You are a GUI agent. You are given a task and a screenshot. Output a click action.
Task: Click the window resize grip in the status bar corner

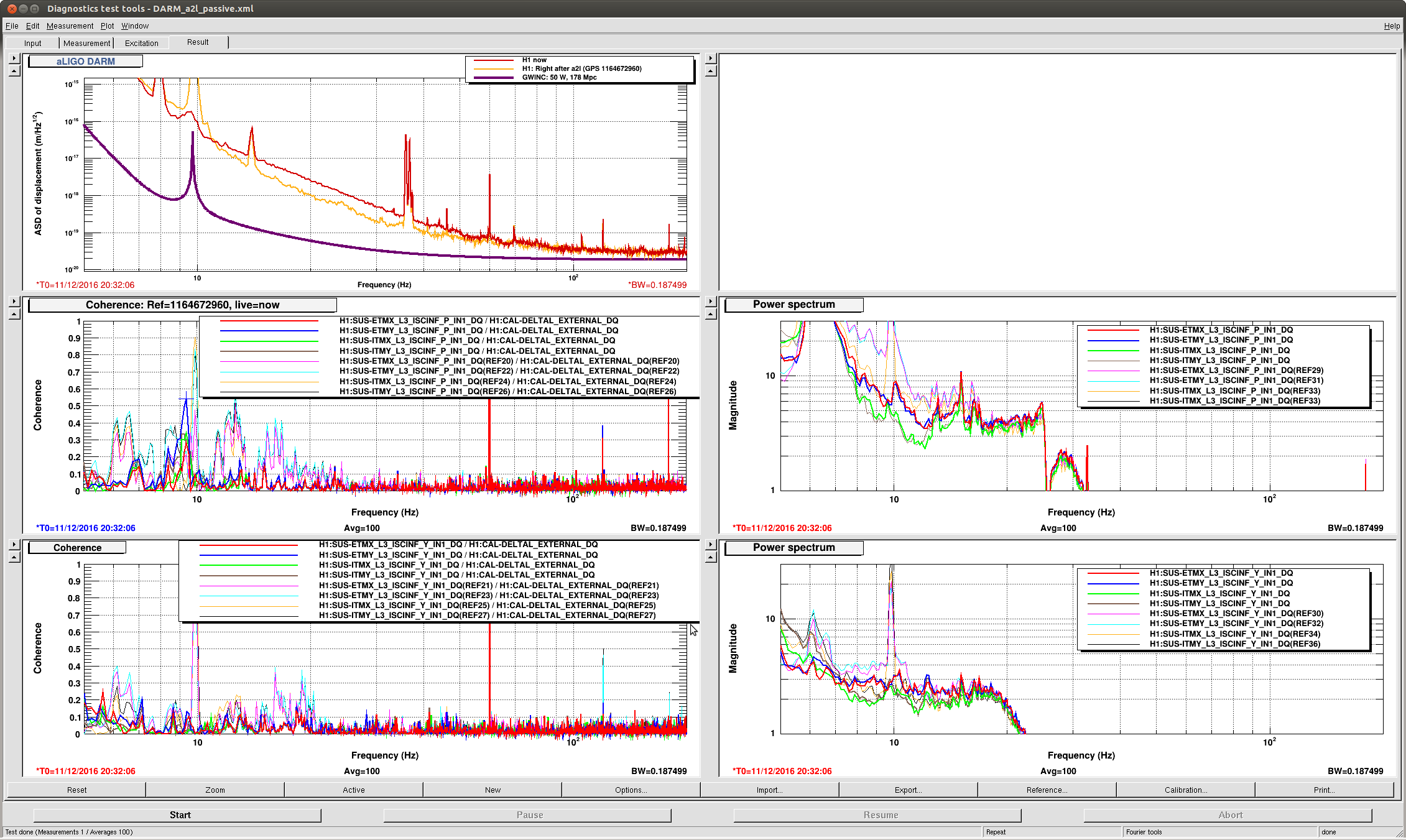point(1399,833)
